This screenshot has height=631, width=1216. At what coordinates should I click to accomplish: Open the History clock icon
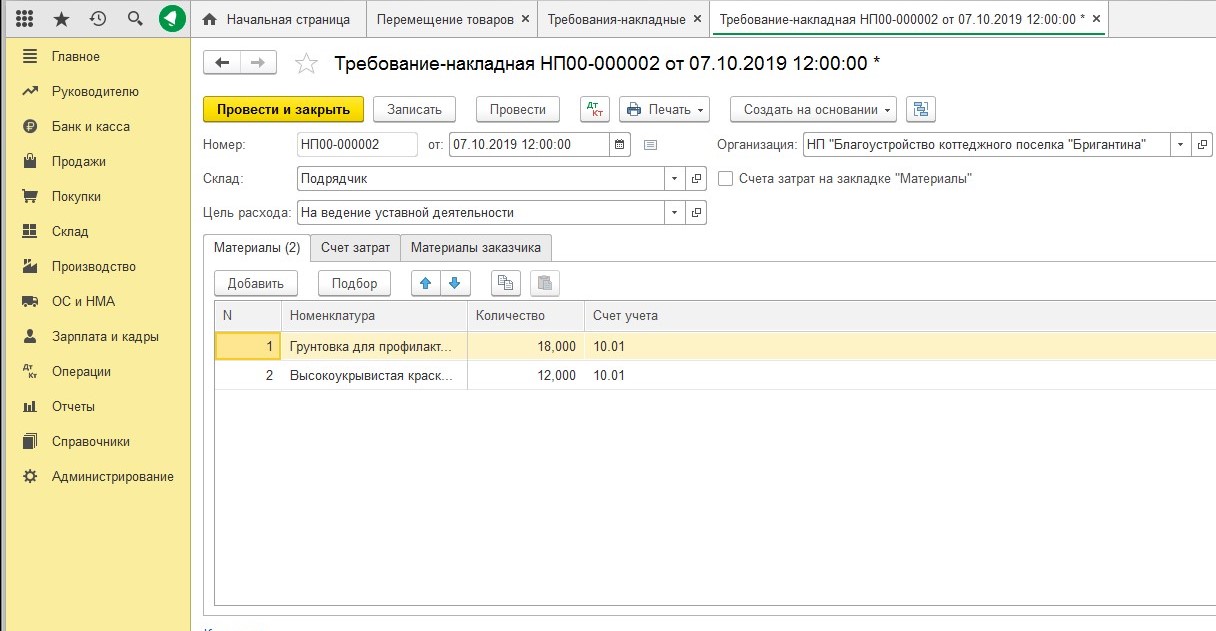pos(98,19)
